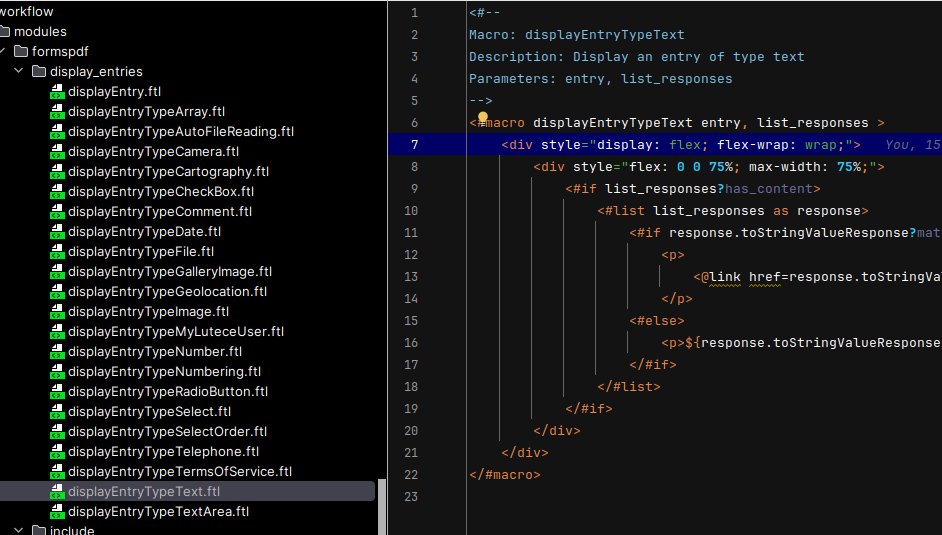Open displayEntryTypeCheckBox.ftl file

[x=160, y=192]
